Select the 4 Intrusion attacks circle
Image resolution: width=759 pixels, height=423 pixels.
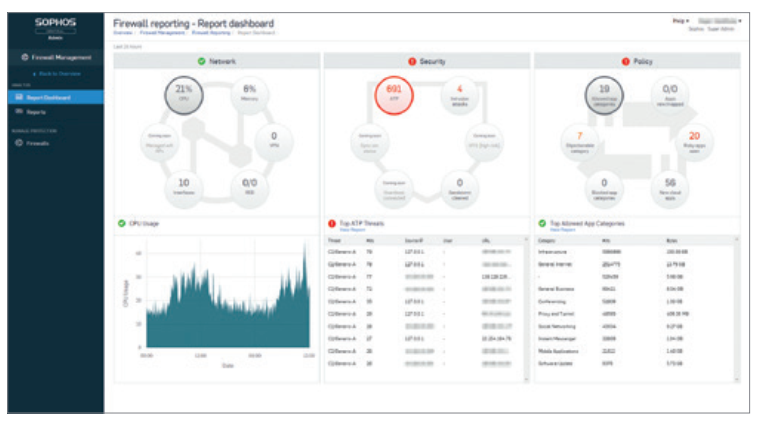pos(459,95)
